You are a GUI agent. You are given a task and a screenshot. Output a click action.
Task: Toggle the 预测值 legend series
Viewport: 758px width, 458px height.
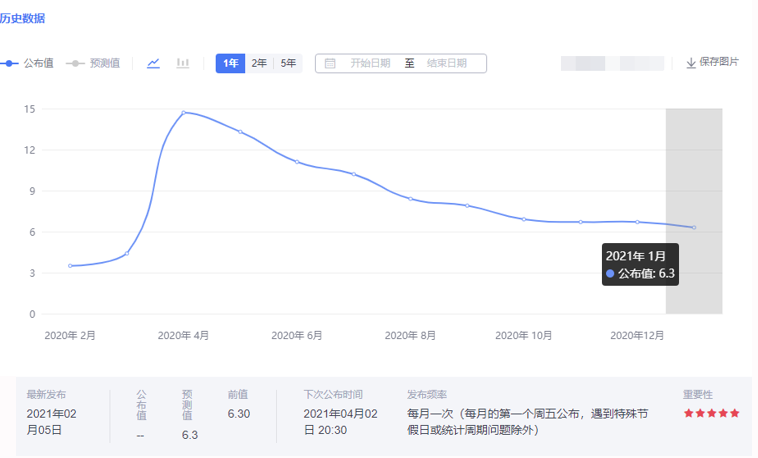point(93,63)
